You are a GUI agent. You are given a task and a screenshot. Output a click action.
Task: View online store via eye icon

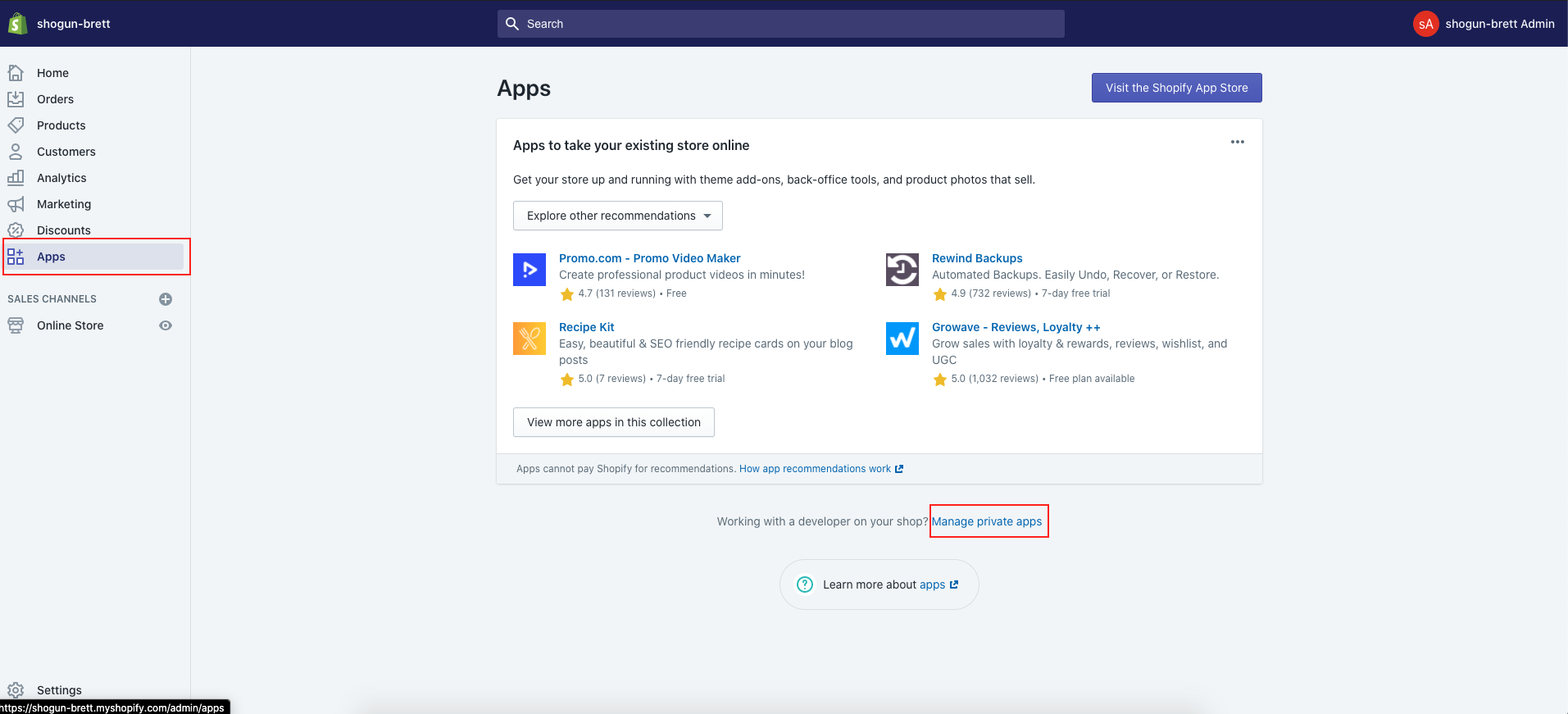(x=166, y=325)
